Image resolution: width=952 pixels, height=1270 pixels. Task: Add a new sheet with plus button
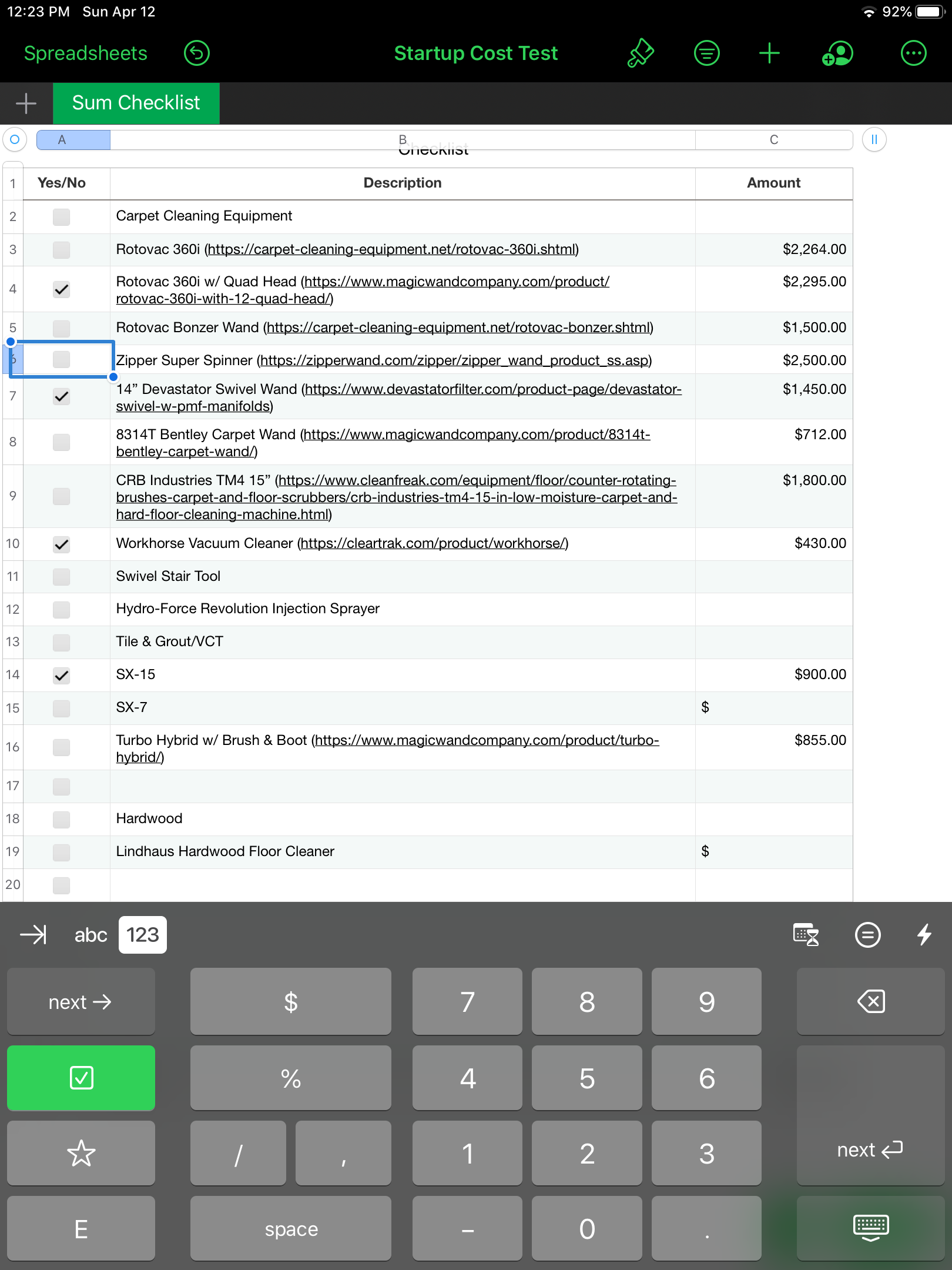click(x=26, y=103)
